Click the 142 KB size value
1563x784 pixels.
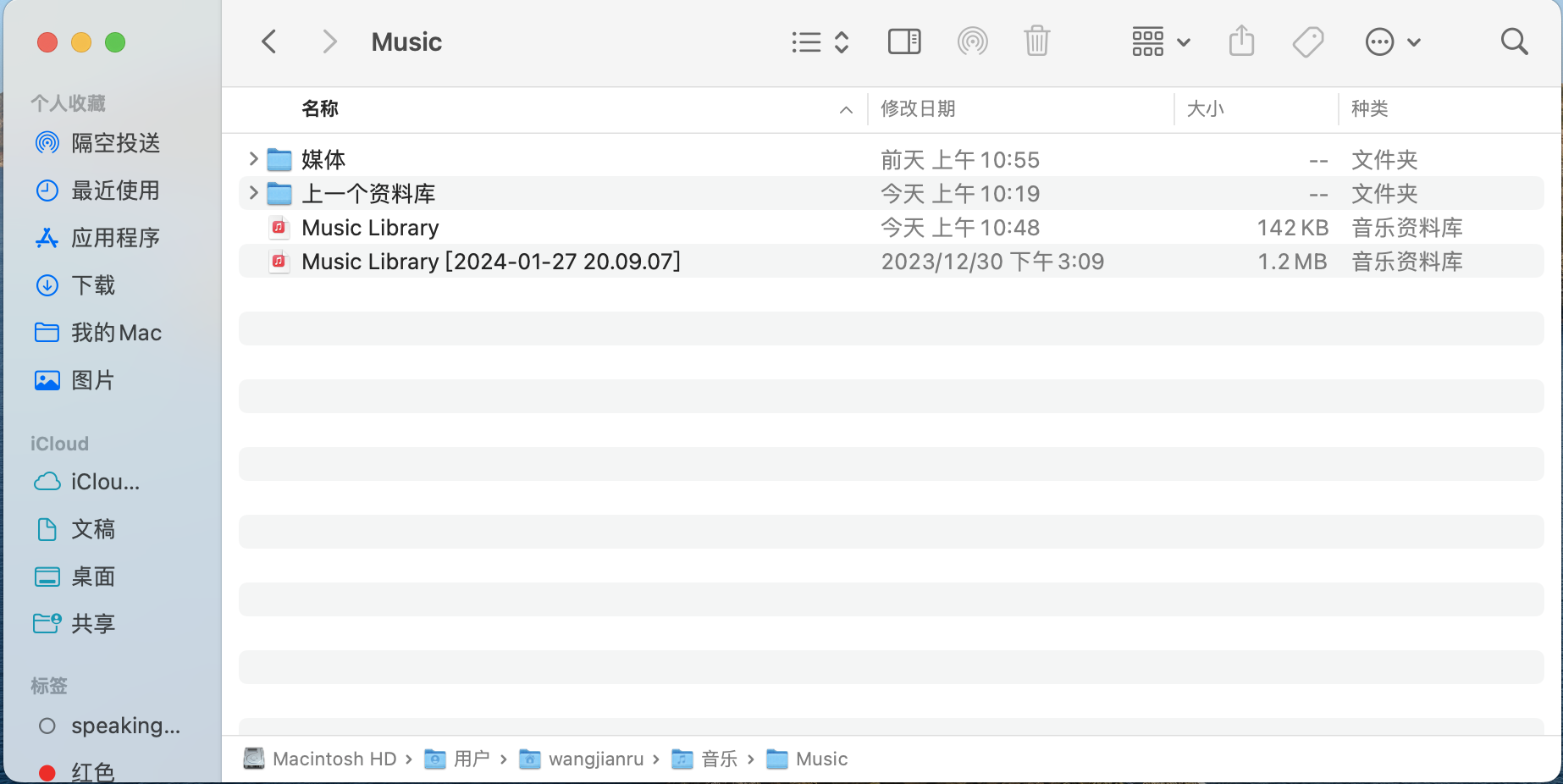(x=1293, y=227)
